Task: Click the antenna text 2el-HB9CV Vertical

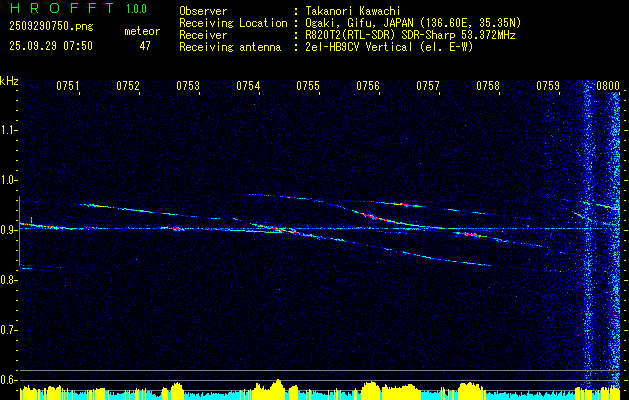Action: (358, 47)
